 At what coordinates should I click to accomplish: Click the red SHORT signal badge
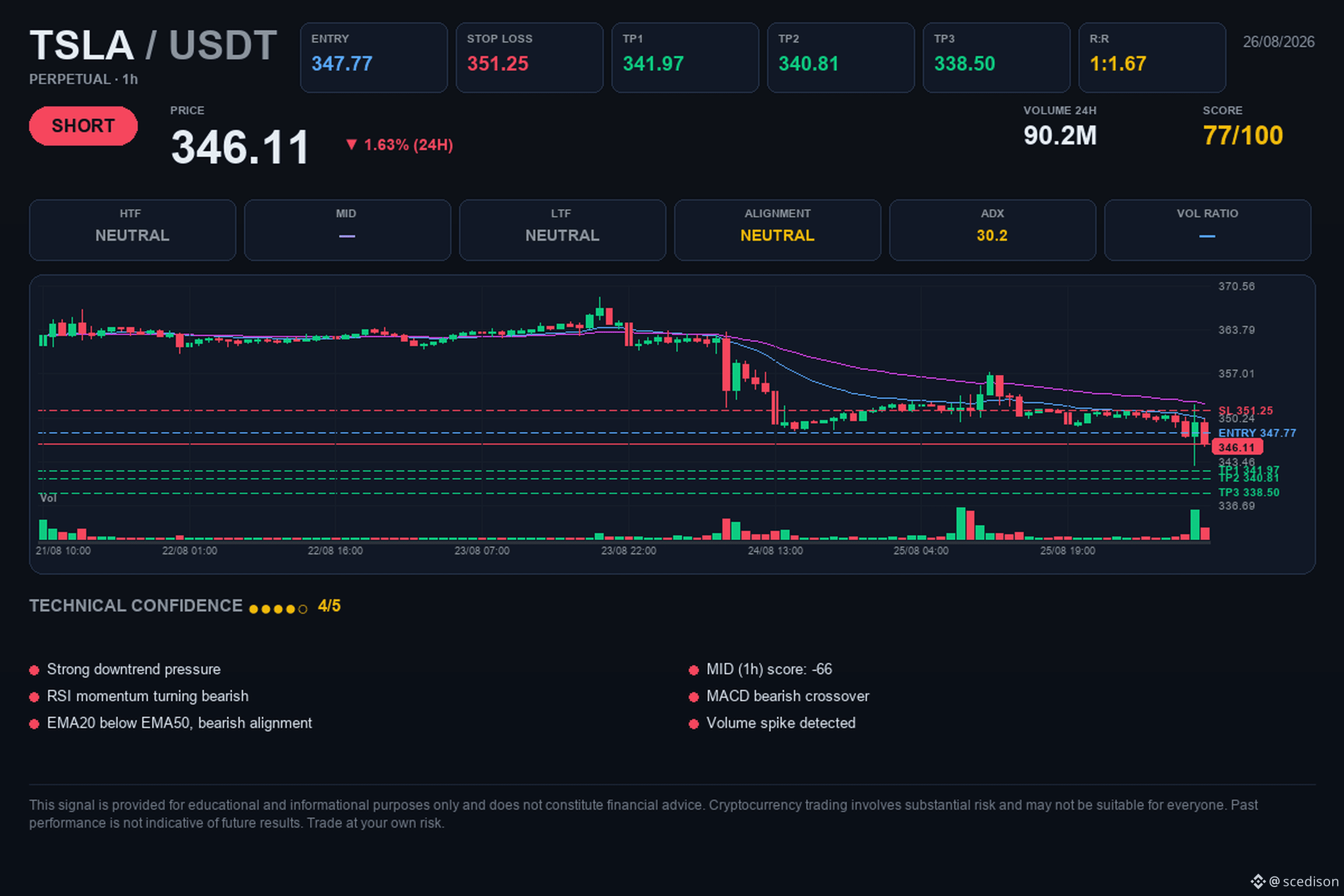click(x=83, y=125)
